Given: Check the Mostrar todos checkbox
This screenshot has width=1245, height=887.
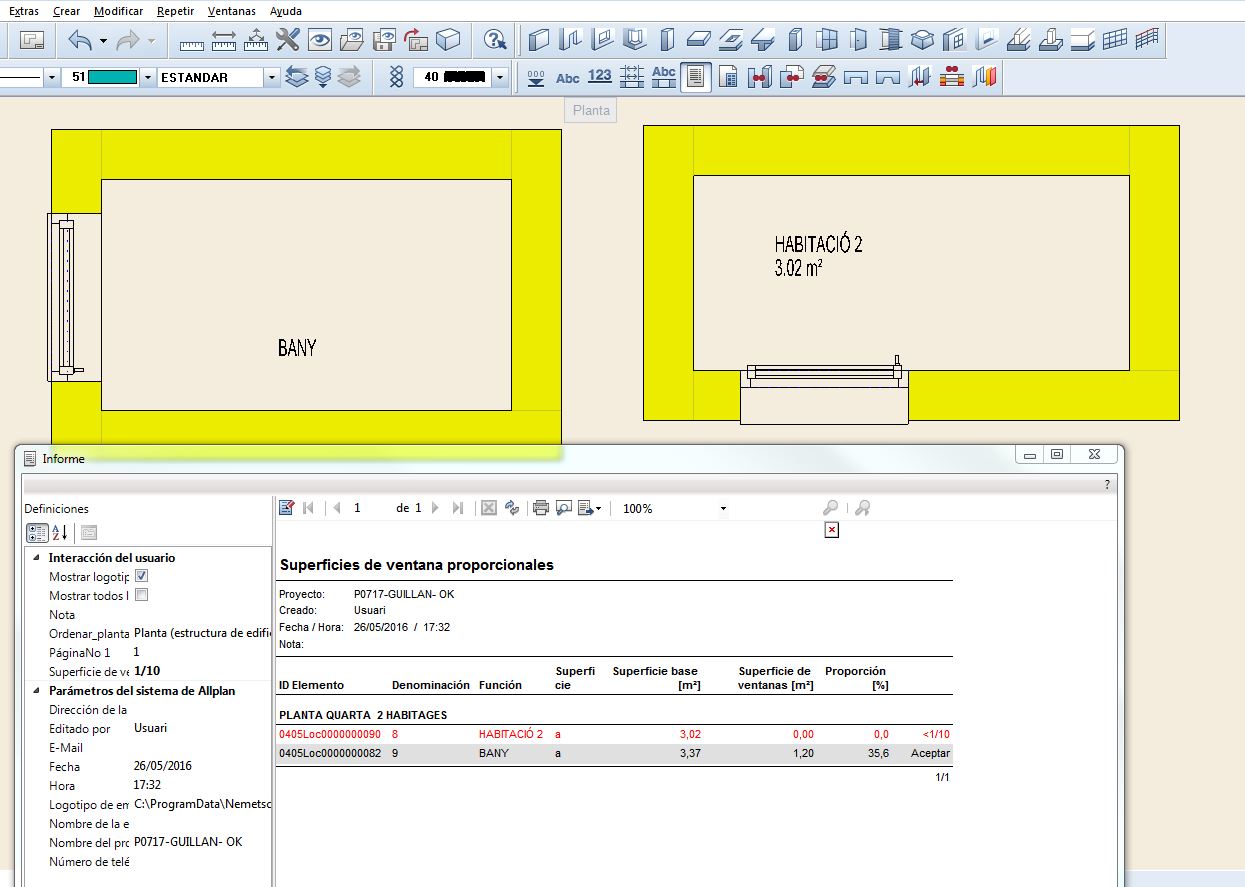Looking at the screenshot, I should (141, 595).
